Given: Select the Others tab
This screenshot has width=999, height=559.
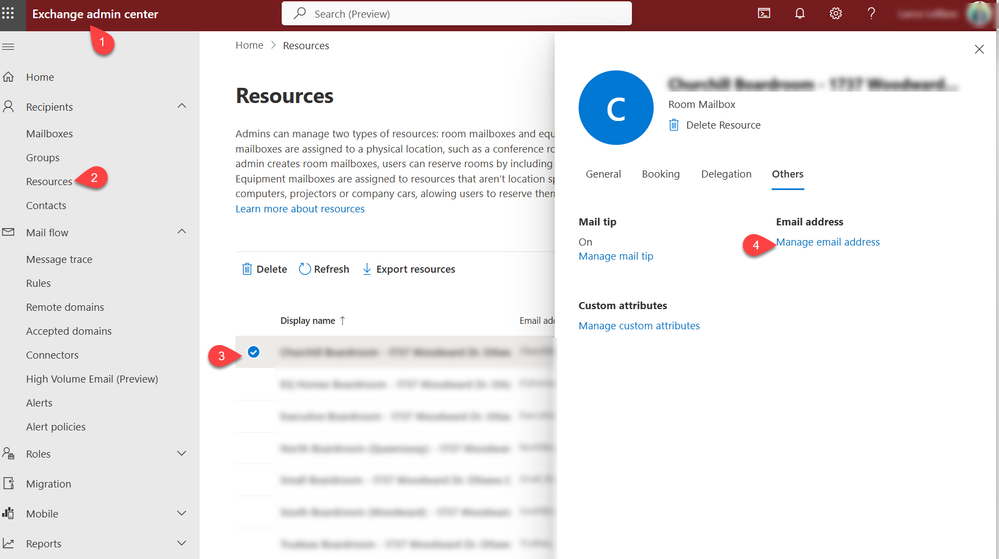Looking at the screenshot, I should (x=787, y=174).
